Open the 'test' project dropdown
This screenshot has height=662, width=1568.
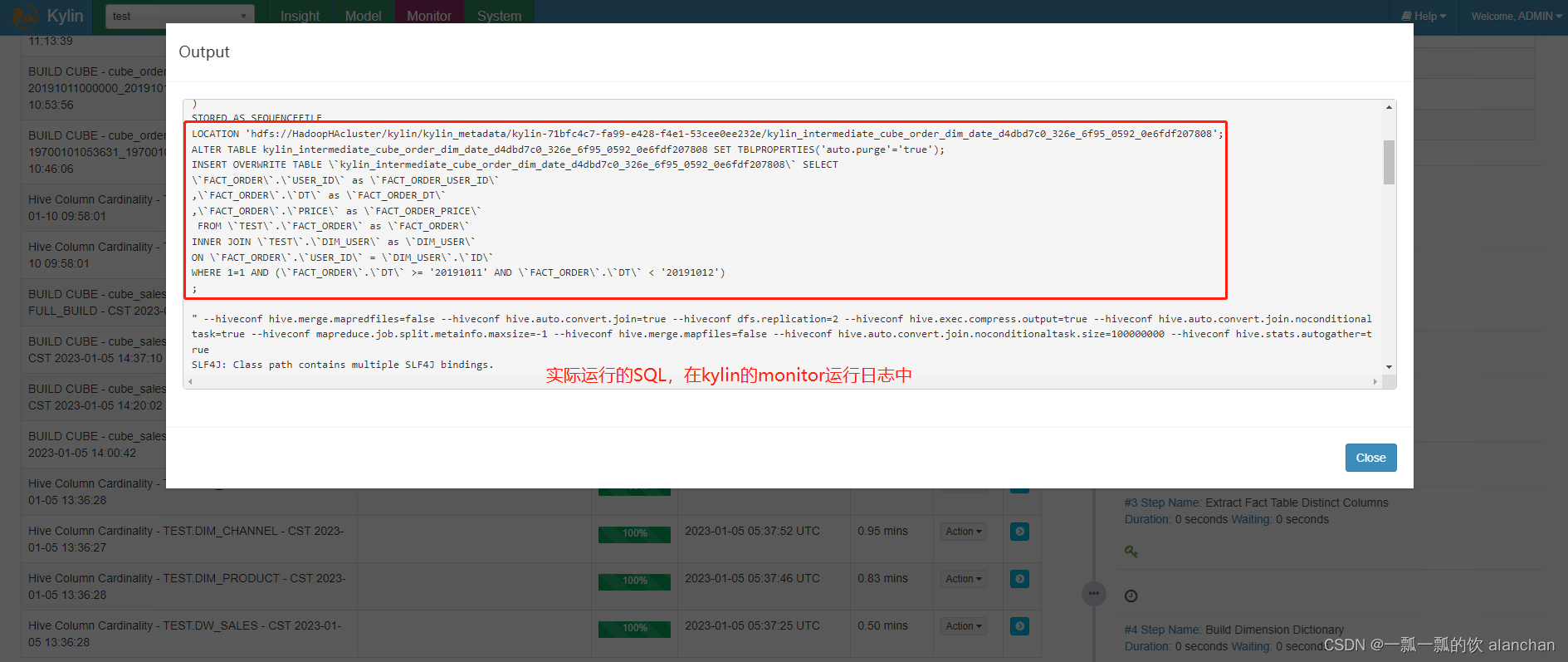point(180,16)
